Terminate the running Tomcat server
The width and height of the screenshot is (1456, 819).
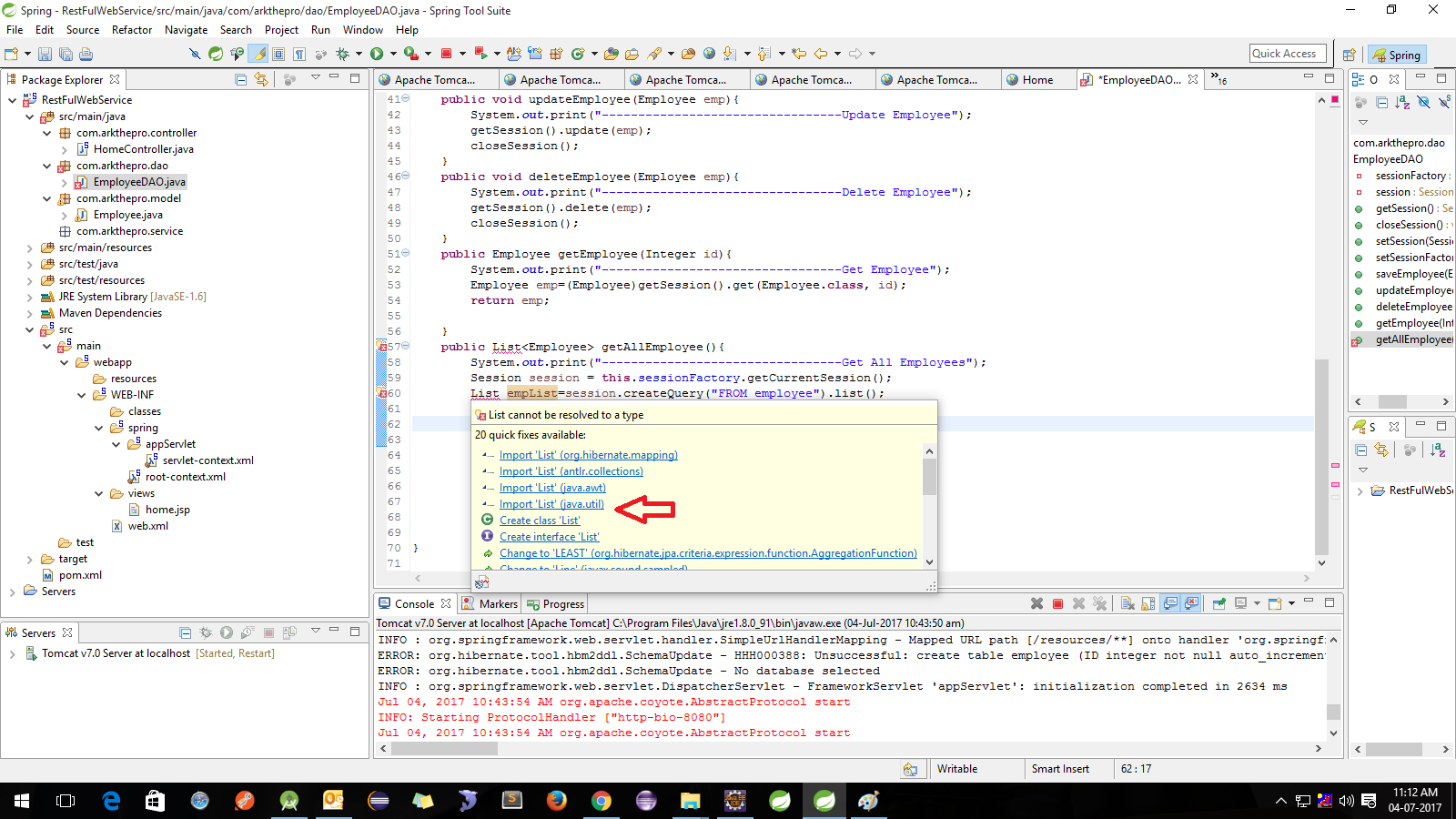click(x=1057, y=602)
